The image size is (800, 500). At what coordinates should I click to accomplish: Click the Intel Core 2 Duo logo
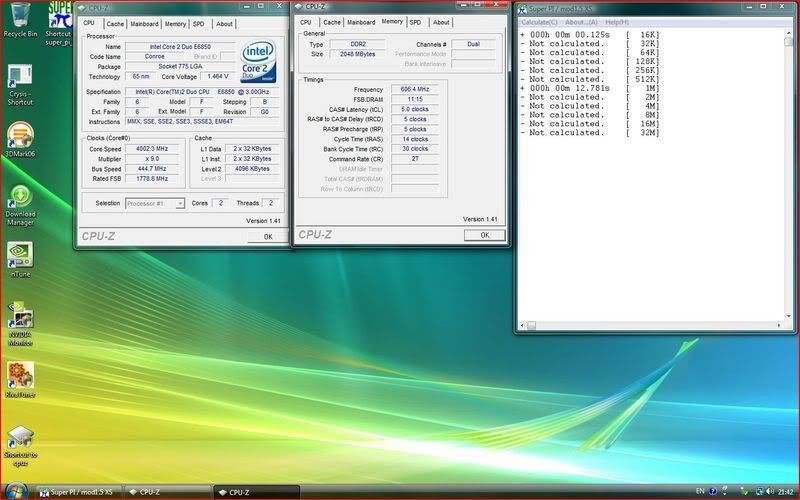pyautogui.click(x=259, y=61)
